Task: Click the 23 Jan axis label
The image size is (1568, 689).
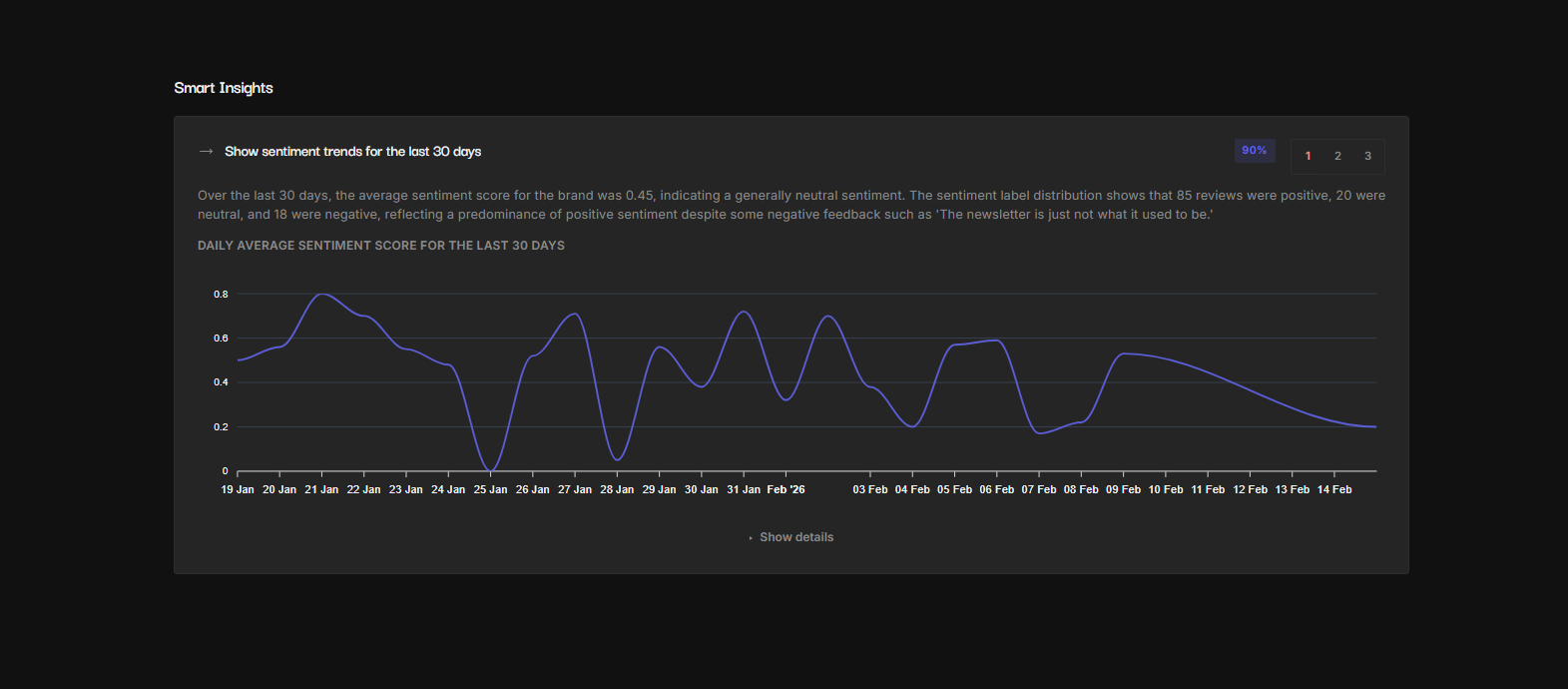Action: click(x=406, y=490)
